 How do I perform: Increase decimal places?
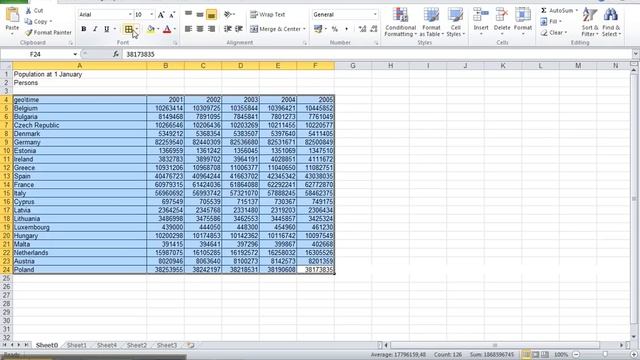click(362, 29)
